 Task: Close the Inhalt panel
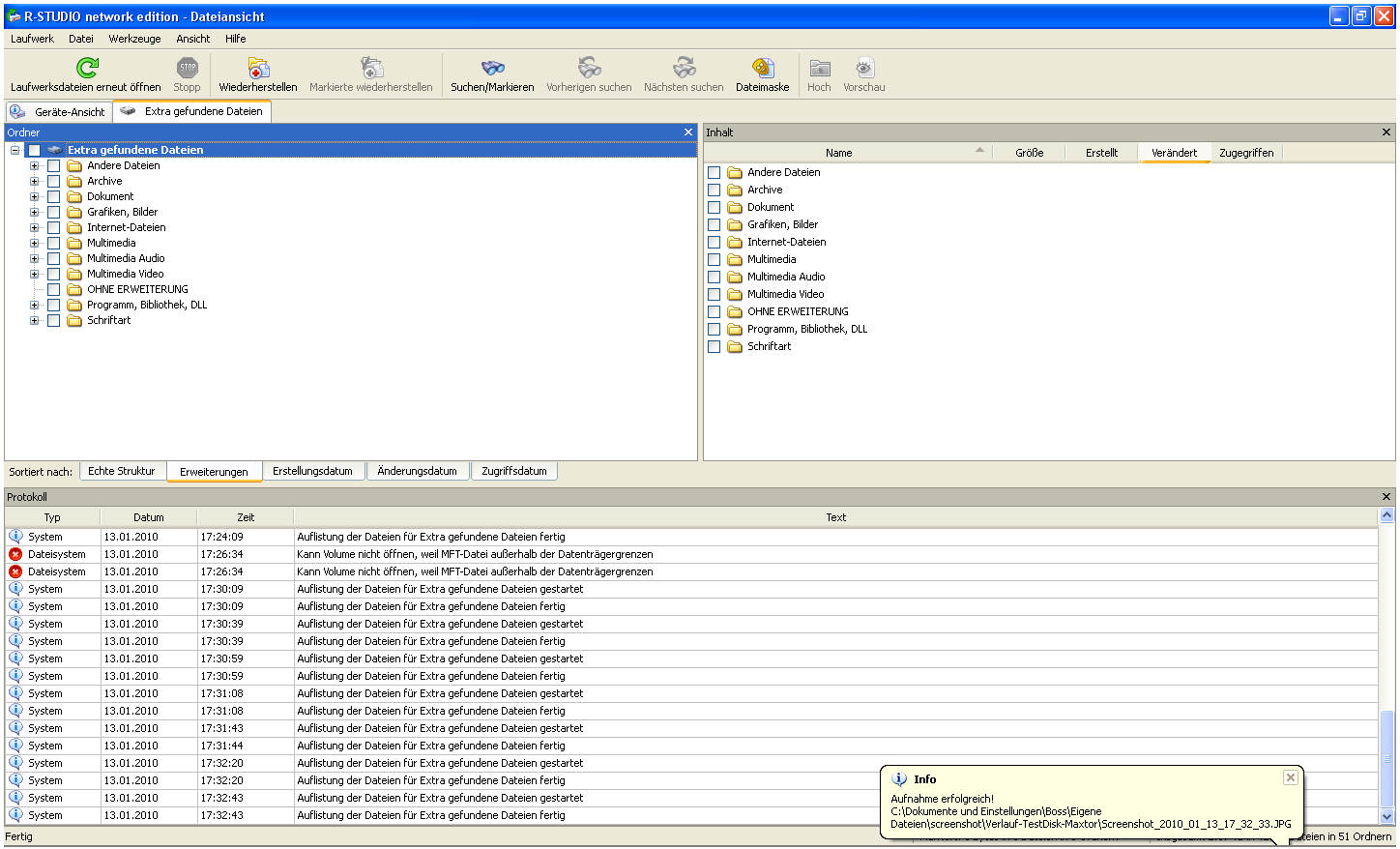1386,132
